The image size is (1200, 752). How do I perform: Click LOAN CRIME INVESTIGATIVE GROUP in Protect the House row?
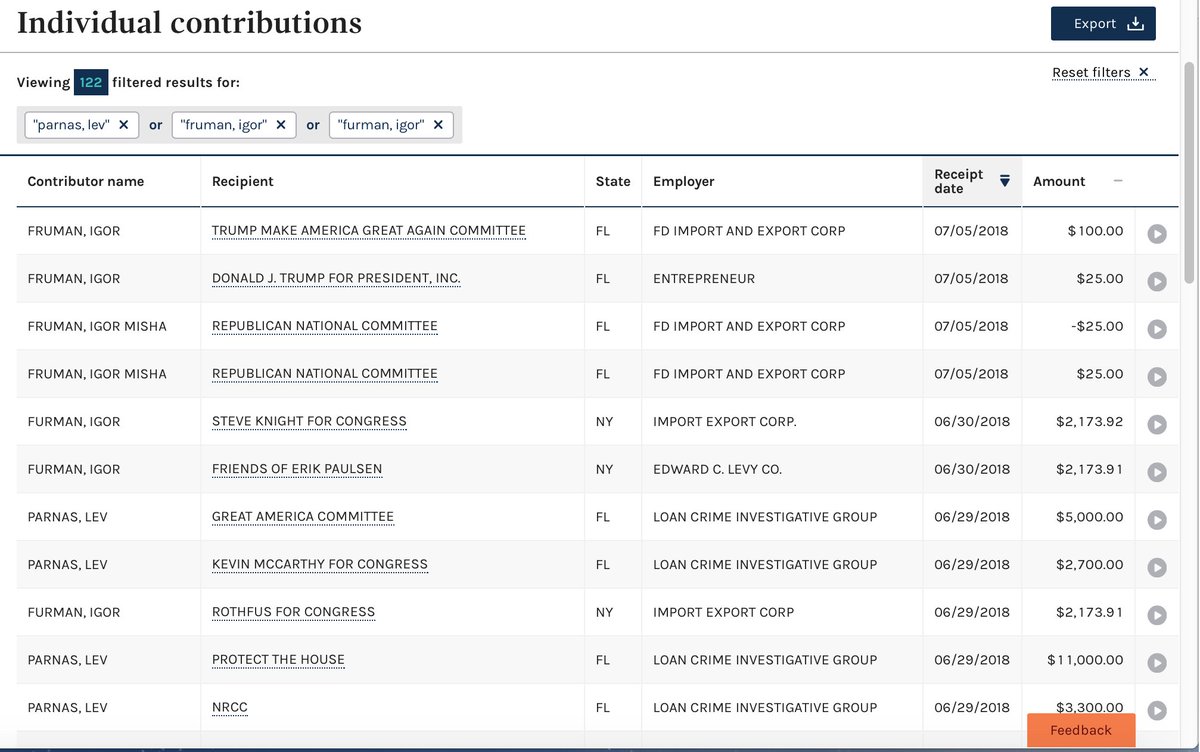pos(765,660)
